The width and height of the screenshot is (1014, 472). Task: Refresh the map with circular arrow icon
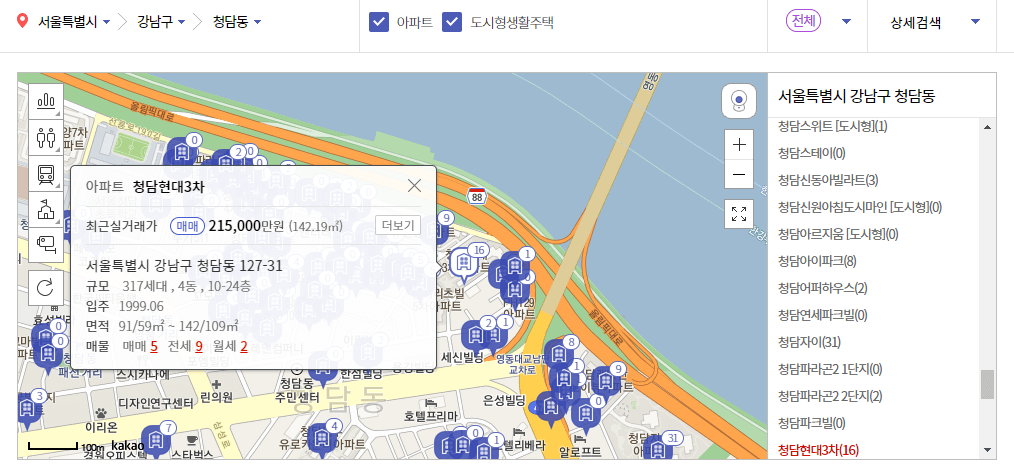coord(46,288)
